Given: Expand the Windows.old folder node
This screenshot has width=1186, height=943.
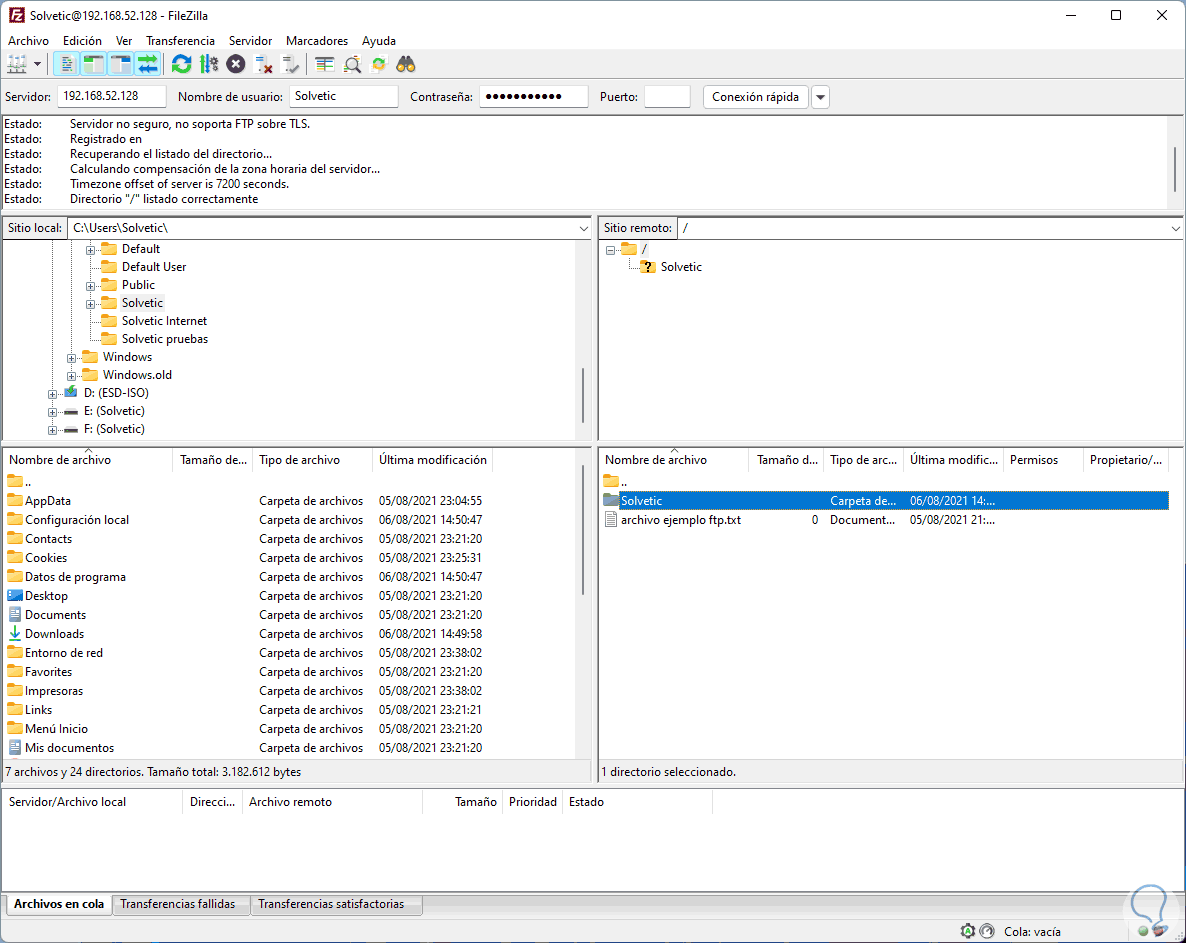Looking at the screenshot, I should click(71, 376).
